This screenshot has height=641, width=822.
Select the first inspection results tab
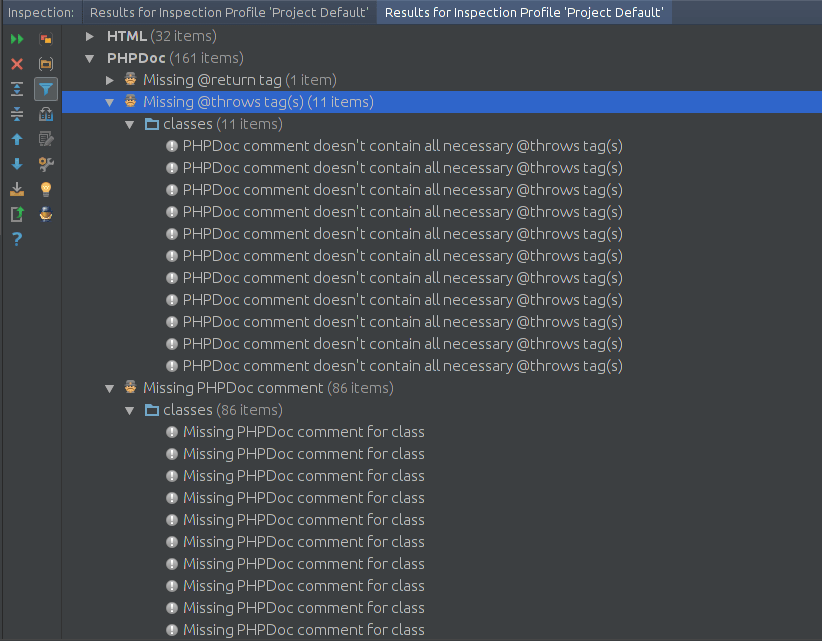pyautogui.click(x=230, y=13)
